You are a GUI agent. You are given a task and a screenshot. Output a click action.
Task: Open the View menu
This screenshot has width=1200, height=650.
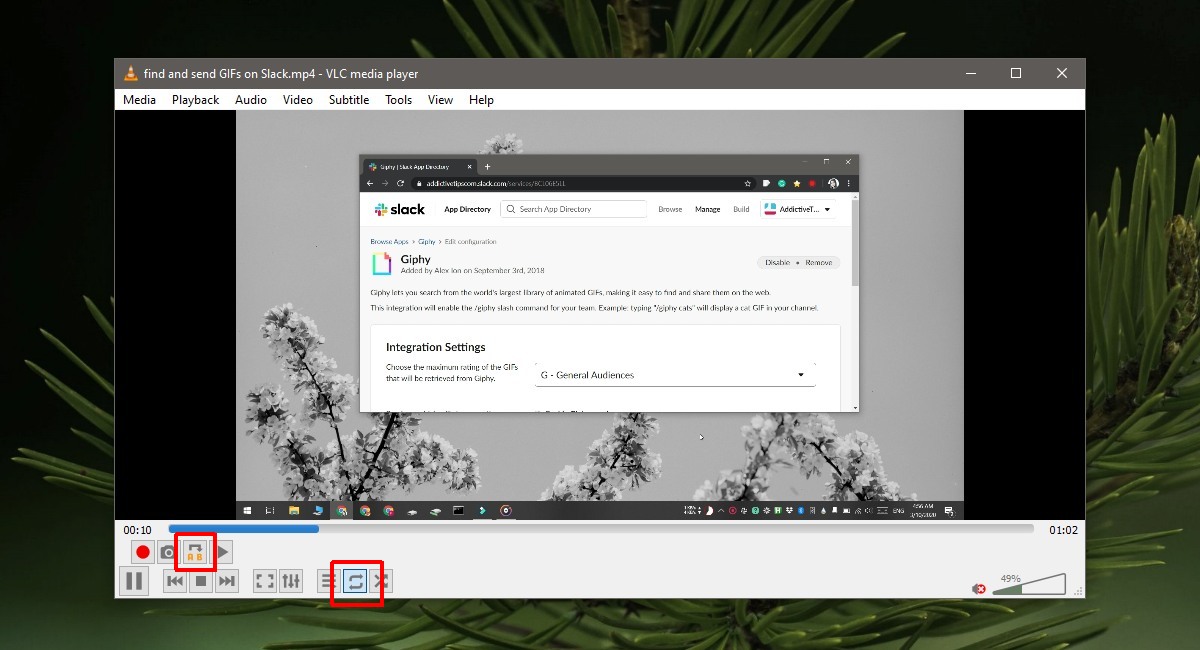pyautogui.click(x=440, y=100)
